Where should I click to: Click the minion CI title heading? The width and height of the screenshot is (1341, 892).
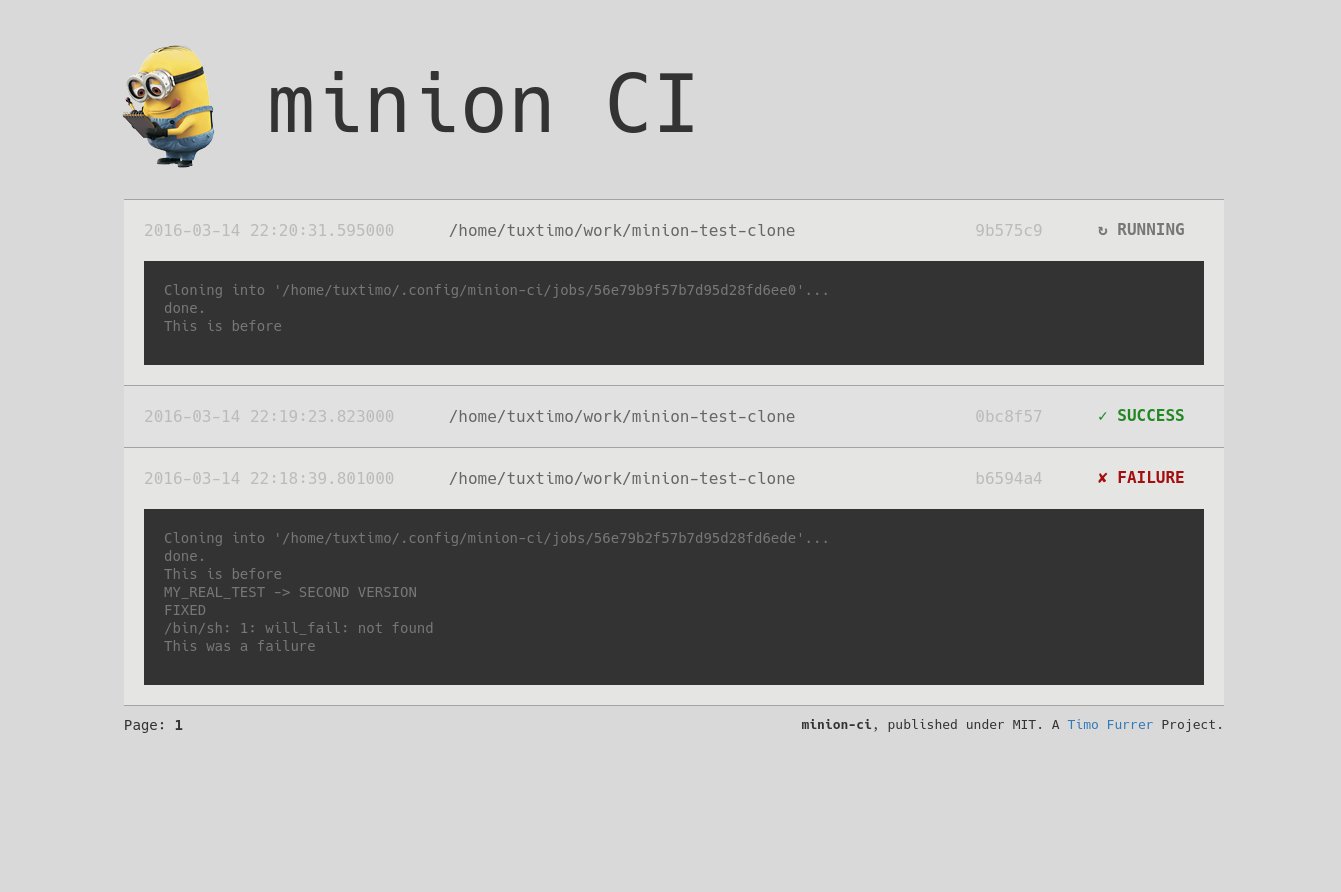(x=482, y=104)
